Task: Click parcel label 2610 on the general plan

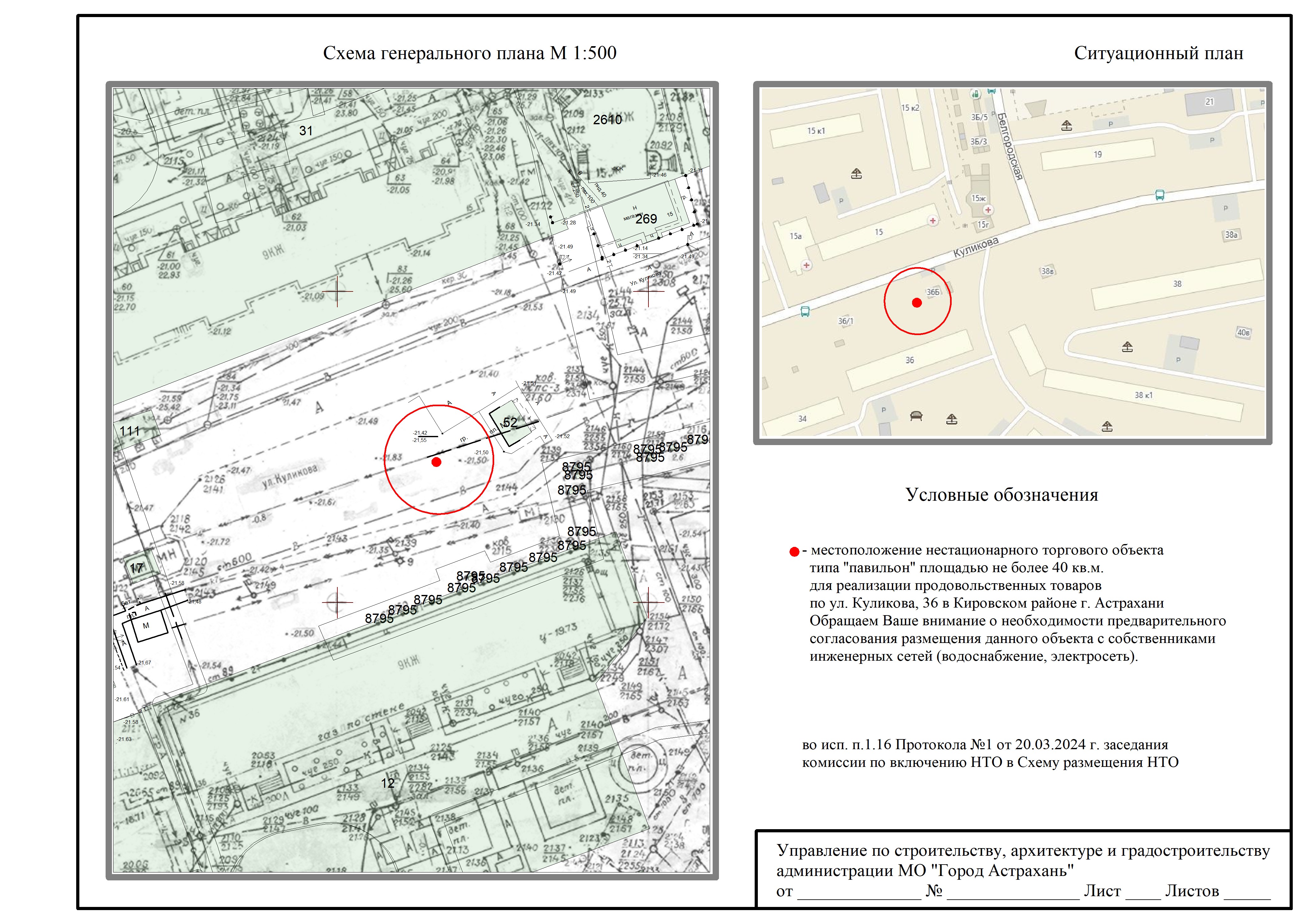Action: pyautogui.click(x=607, y=119)
